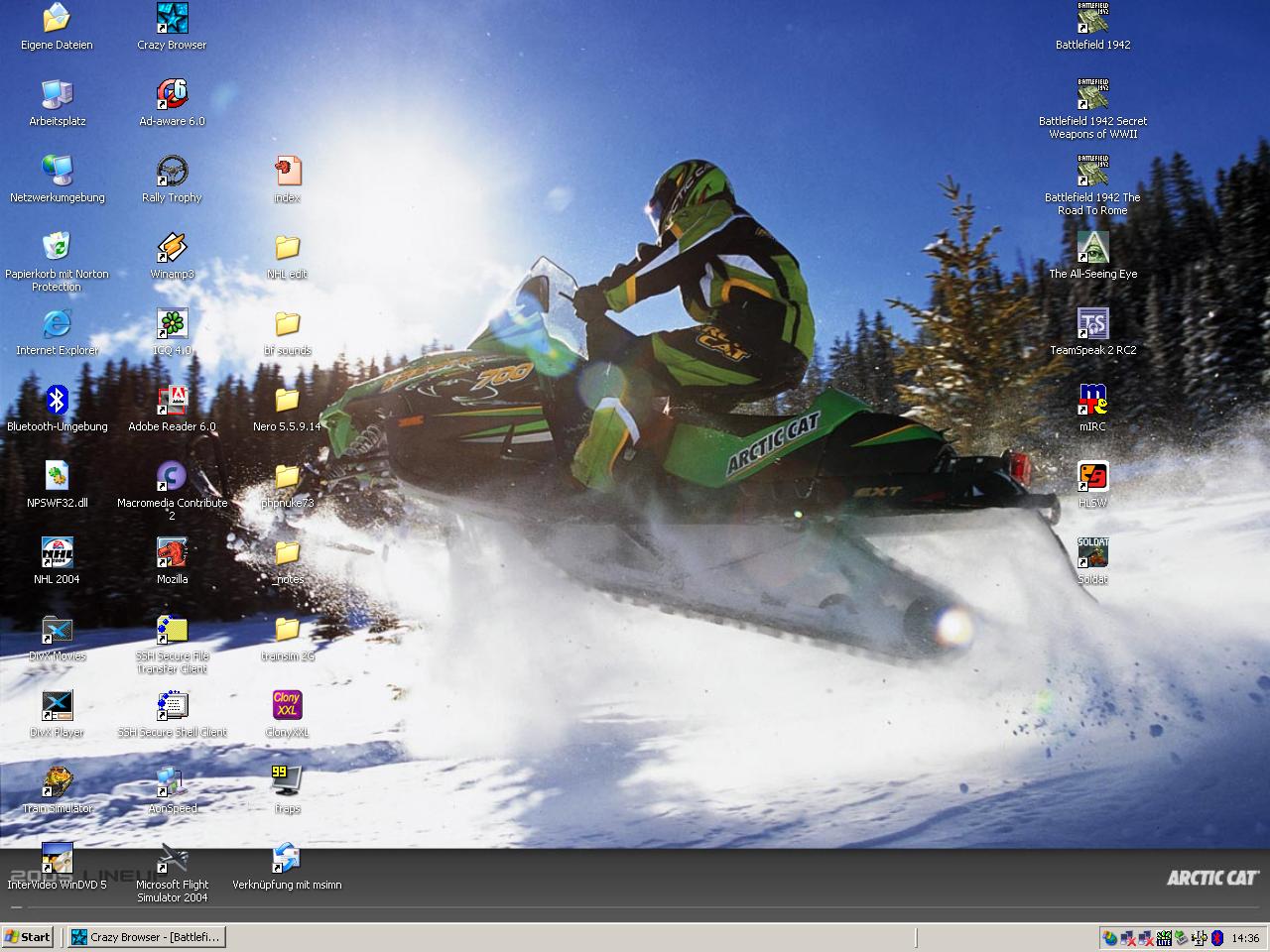Launch the NHL 2004 game shortcut
Viewport: 1270px width, 952px height.
tap(57, 552)
